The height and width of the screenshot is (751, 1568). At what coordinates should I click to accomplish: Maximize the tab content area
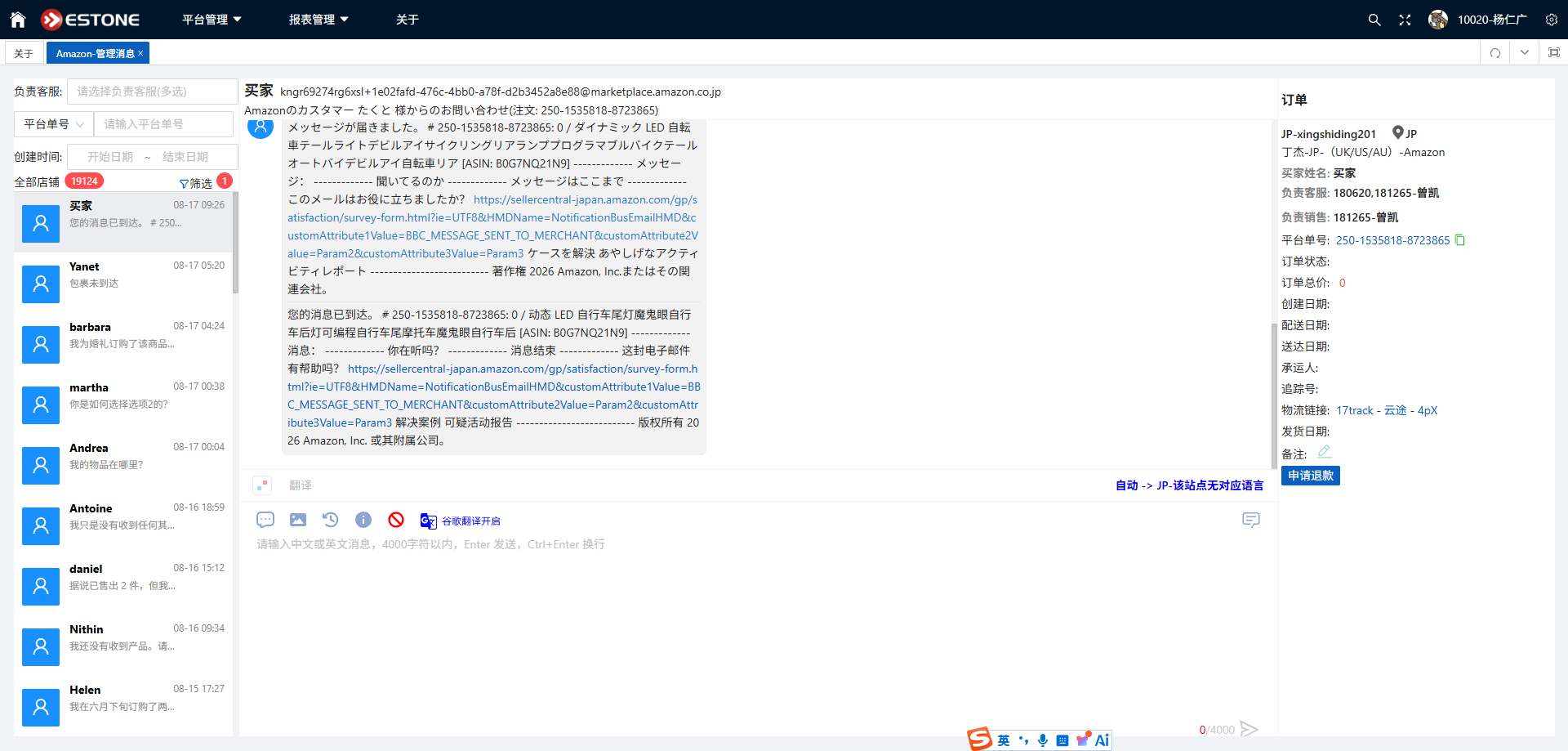coord(1554,53)
